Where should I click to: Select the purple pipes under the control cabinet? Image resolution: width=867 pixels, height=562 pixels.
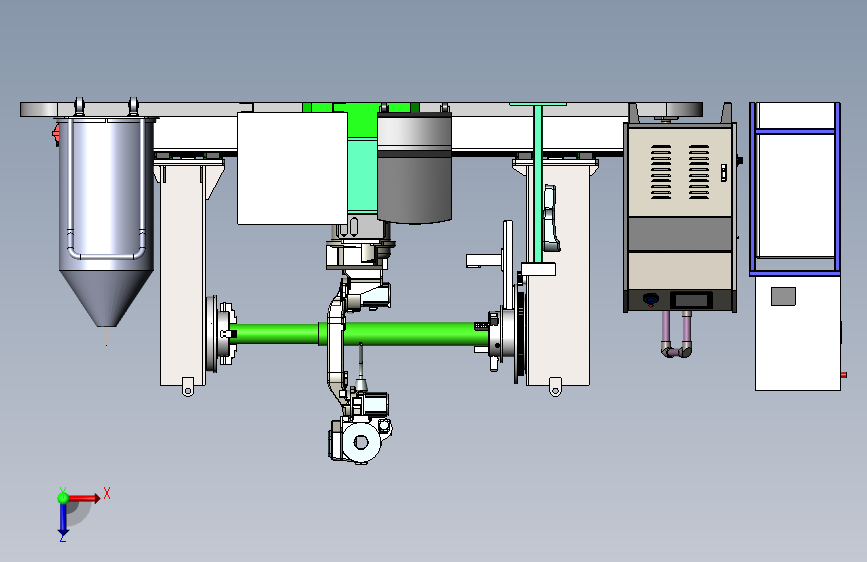tap(676, 334)
